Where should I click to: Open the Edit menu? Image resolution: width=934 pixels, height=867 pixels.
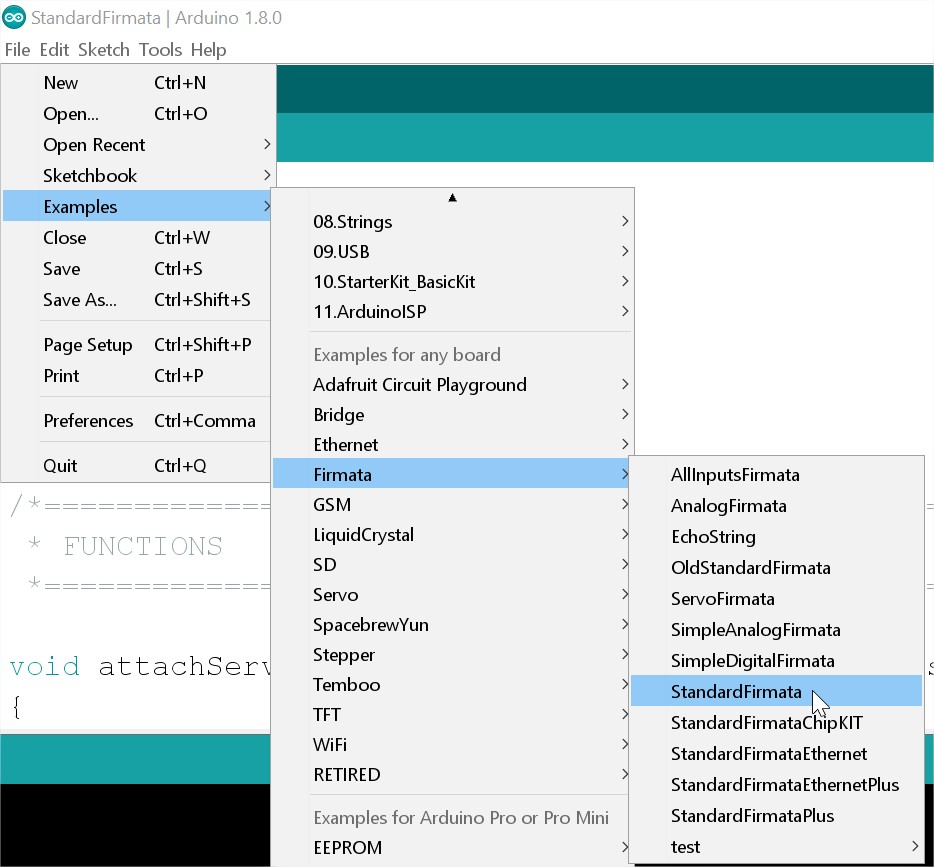click(54, 49)
